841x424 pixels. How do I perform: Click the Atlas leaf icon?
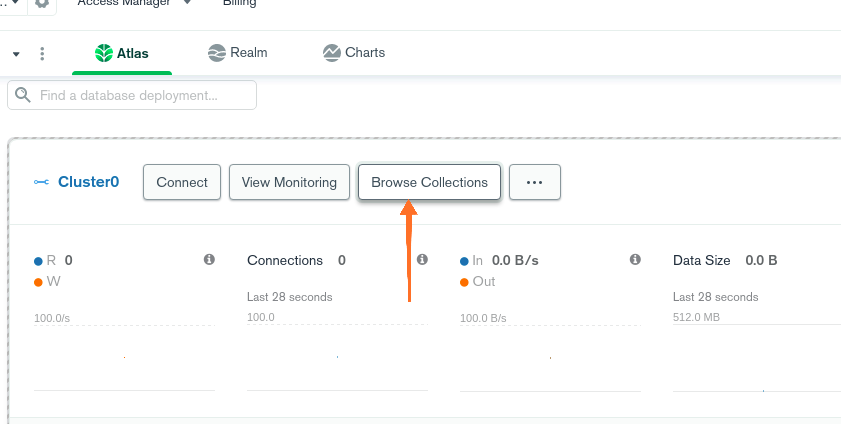pos(104,53)
